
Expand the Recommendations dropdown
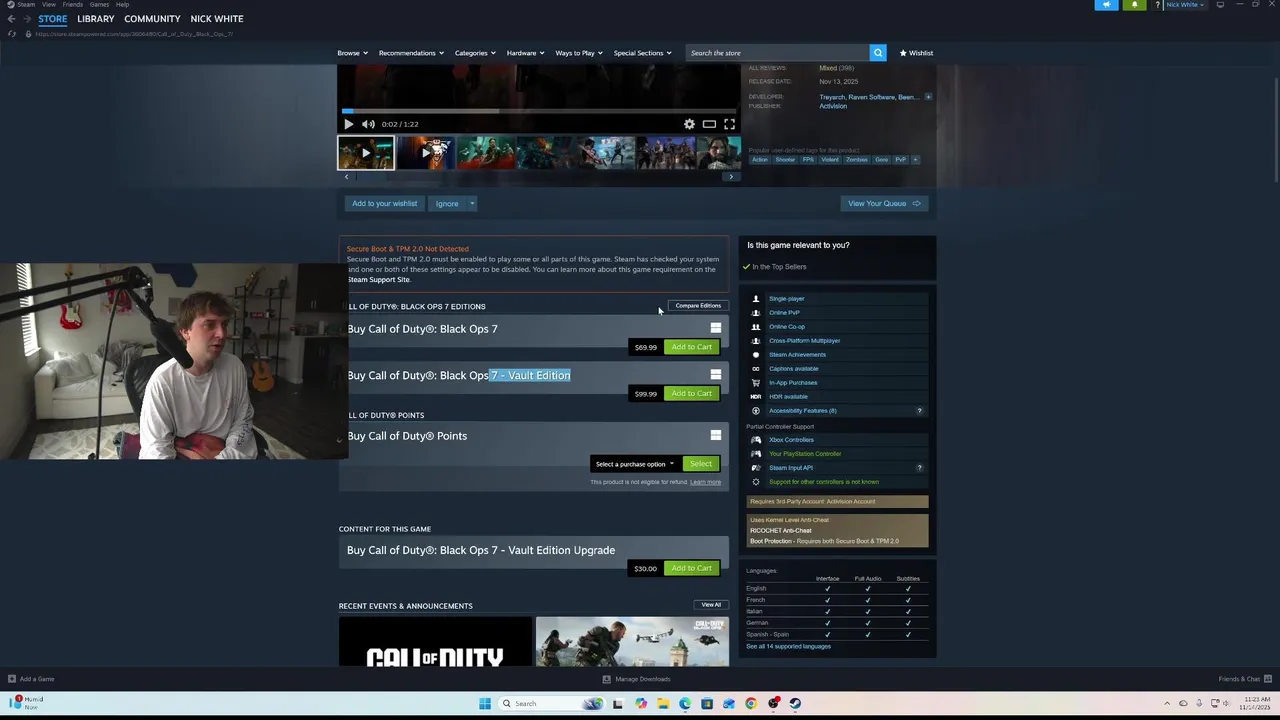pos(410,53)
